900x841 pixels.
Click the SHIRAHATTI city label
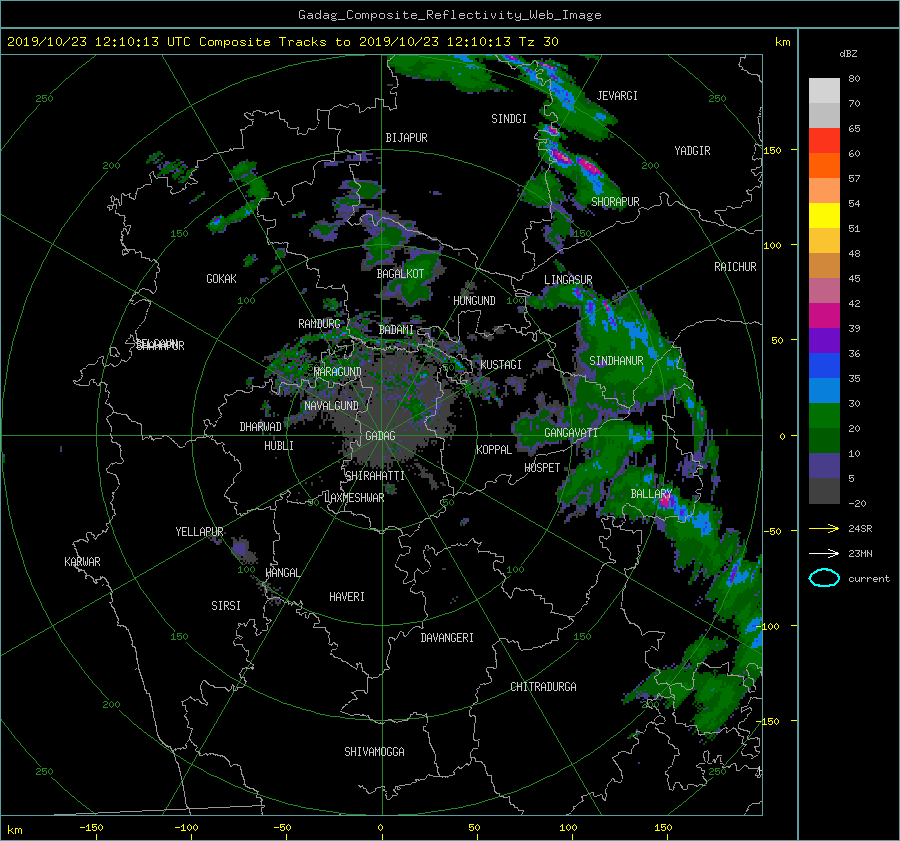click(x=375, y=475)
